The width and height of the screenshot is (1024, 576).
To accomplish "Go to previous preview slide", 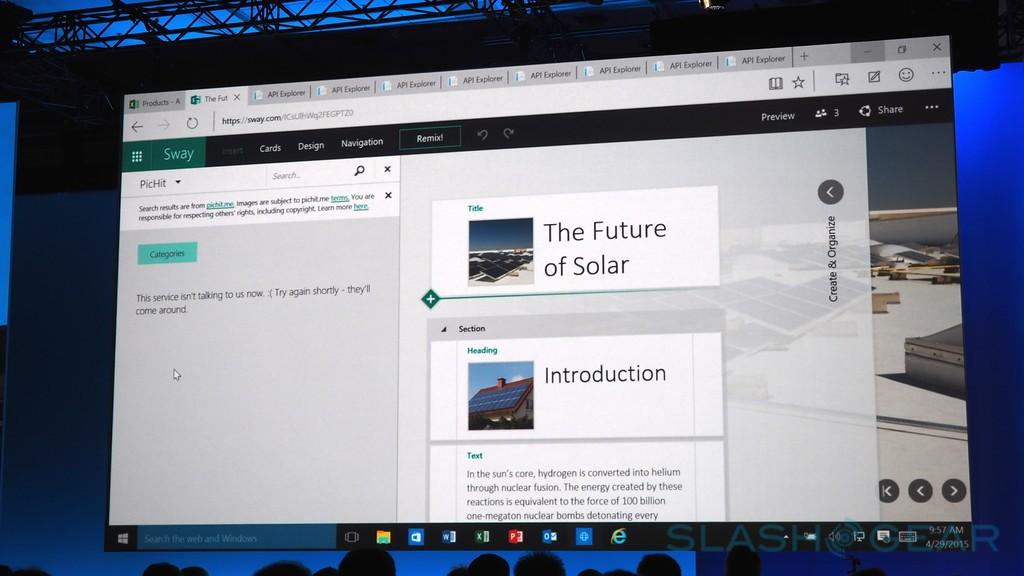I will tap(920, 490).
